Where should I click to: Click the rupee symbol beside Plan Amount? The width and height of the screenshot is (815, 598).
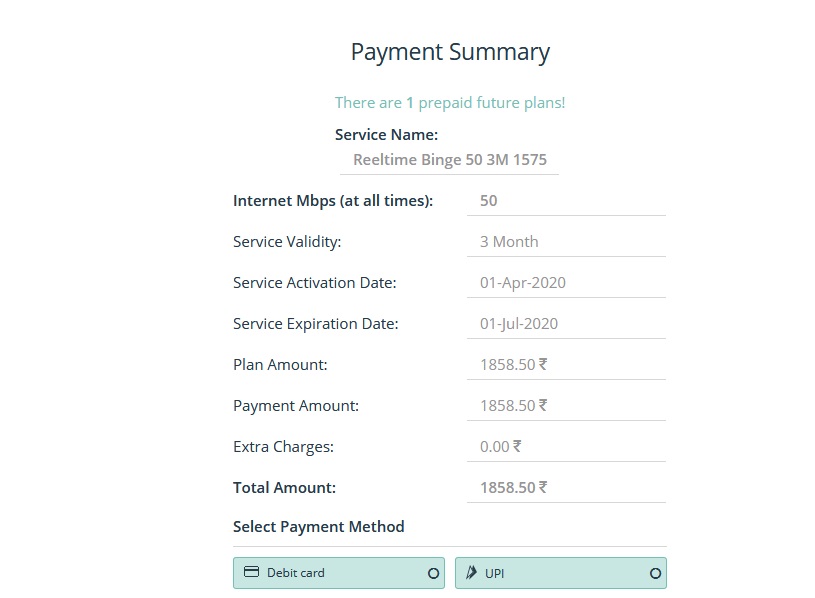coord(543,365)
